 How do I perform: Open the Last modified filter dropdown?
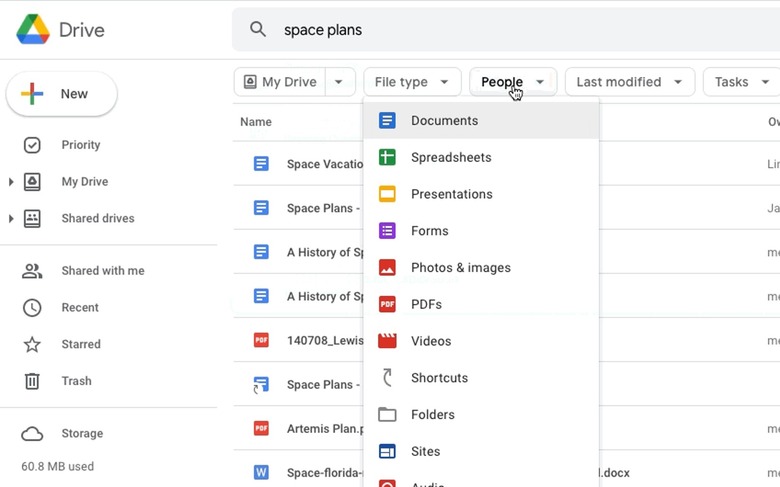coord(629,82)
